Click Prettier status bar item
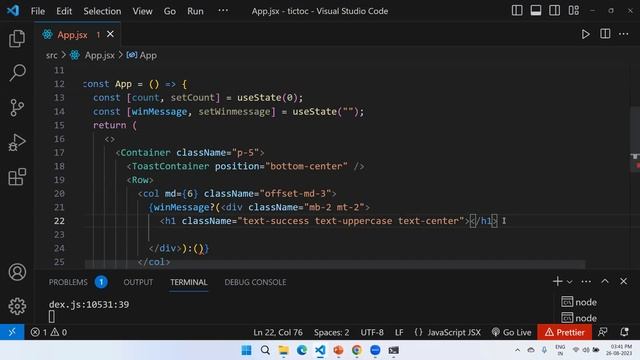 pos(564,332)
